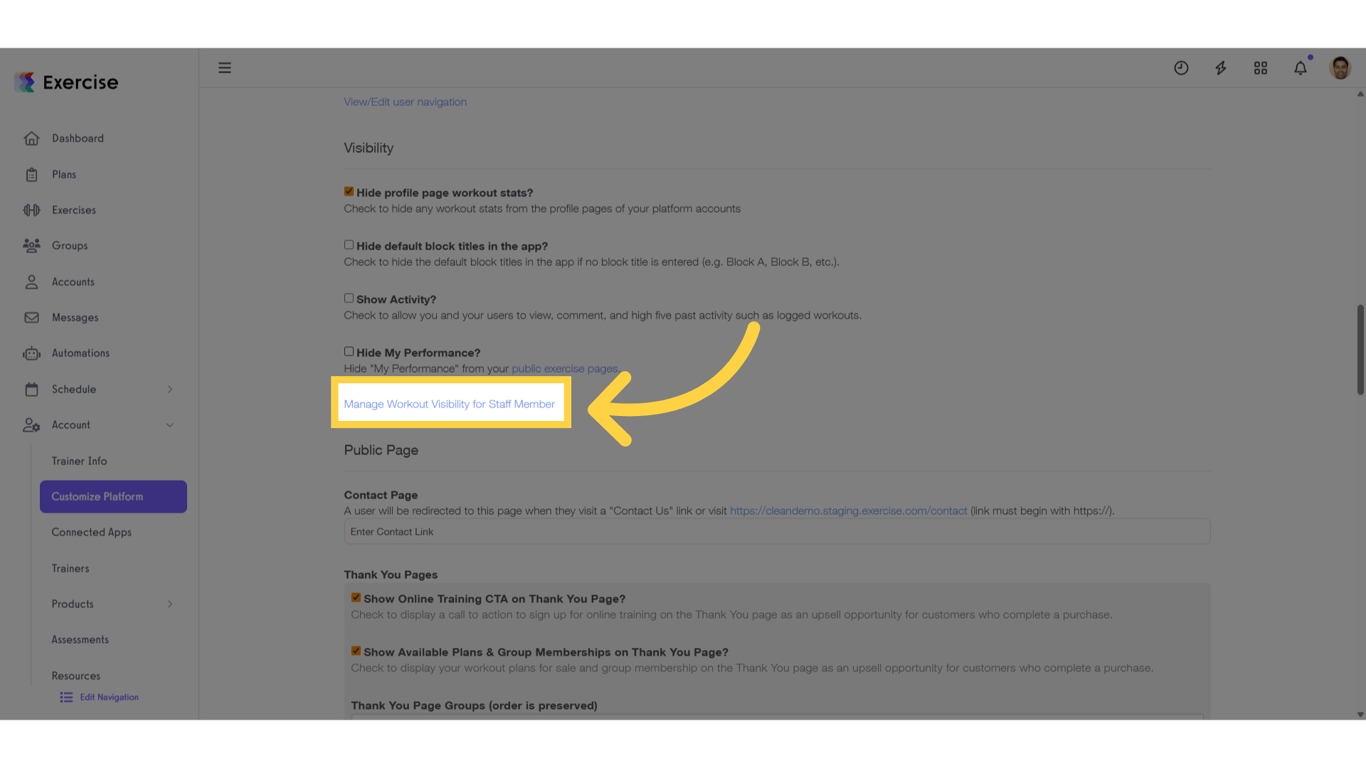Viewport: 1366px width, 768px height.
Task: Click the Edit Navigation list icon
Action: (x=66, y=697)
